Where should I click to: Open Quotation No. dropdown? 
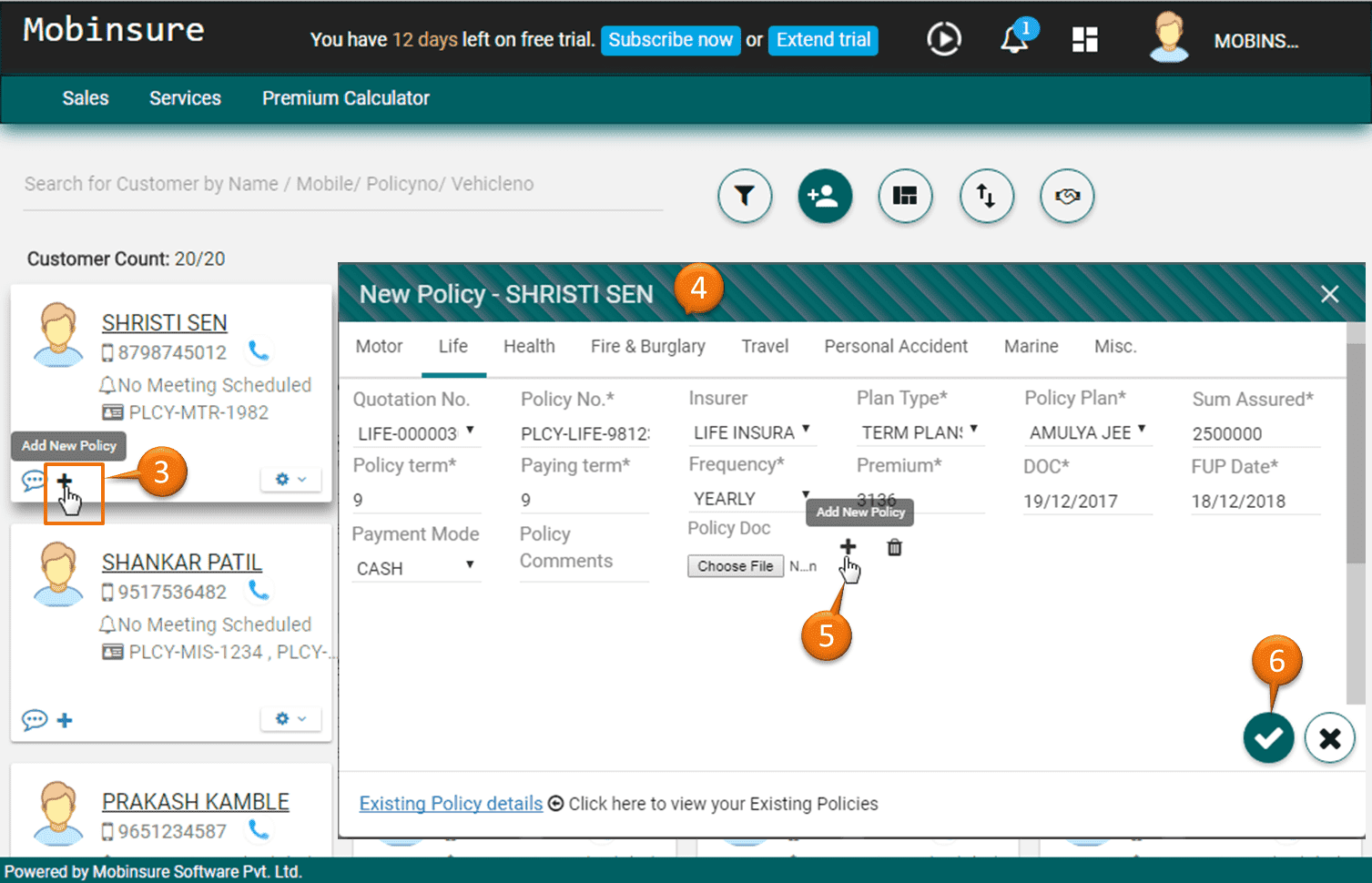416,433
